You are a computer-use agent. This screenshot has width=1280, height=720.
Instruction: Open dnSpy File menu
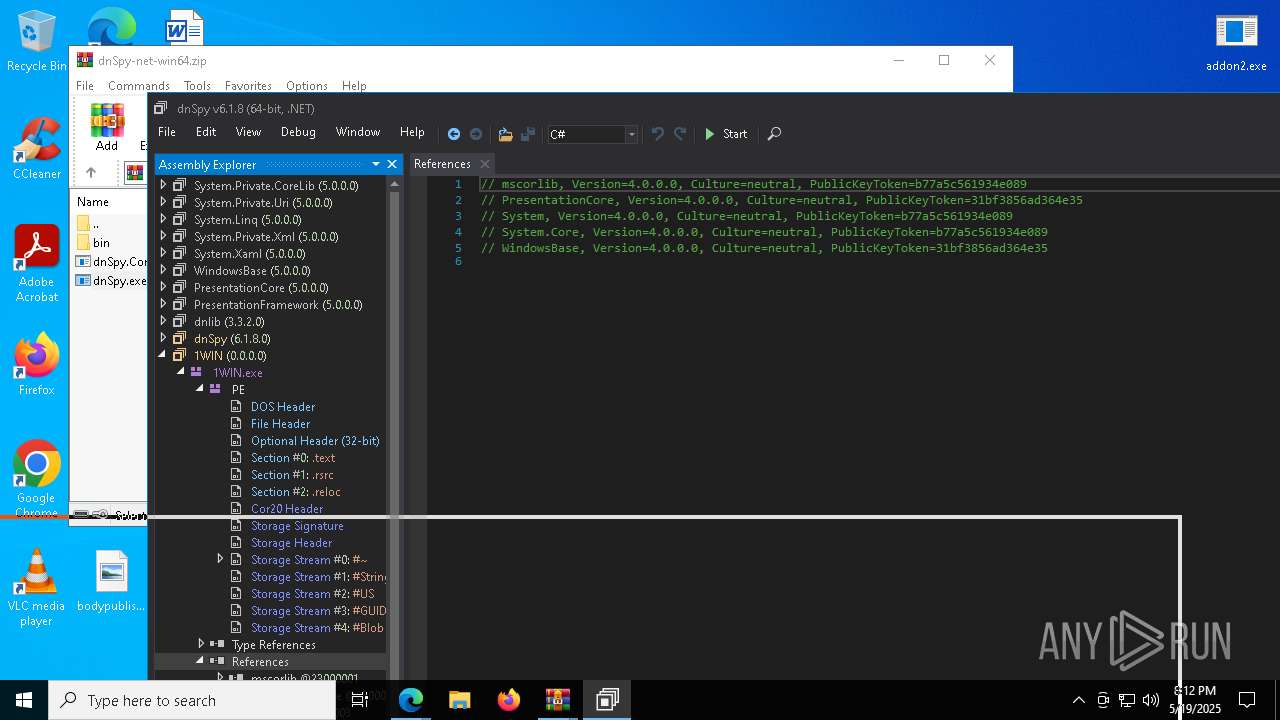(x=167, y=132)
